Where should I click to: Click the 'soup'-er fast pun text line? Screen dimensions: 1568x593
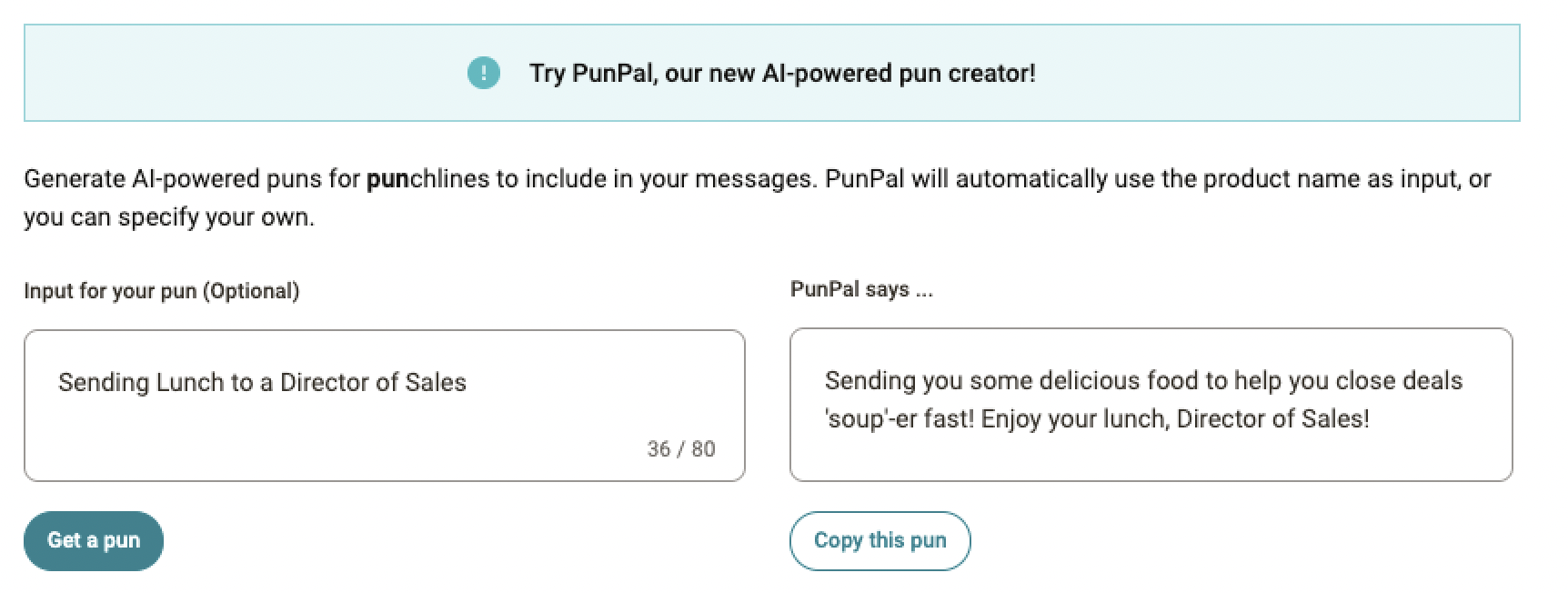pos(1097,419)
